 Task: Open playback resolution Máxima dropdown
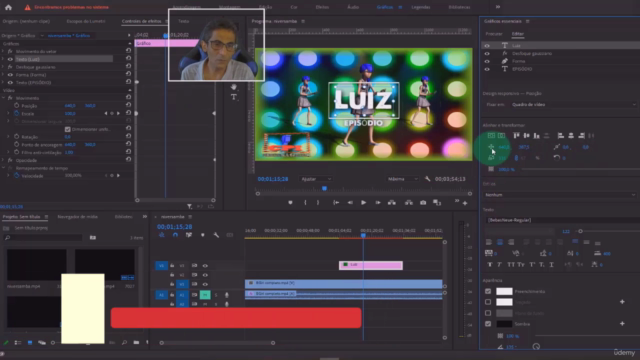click(x=402, y=179)
